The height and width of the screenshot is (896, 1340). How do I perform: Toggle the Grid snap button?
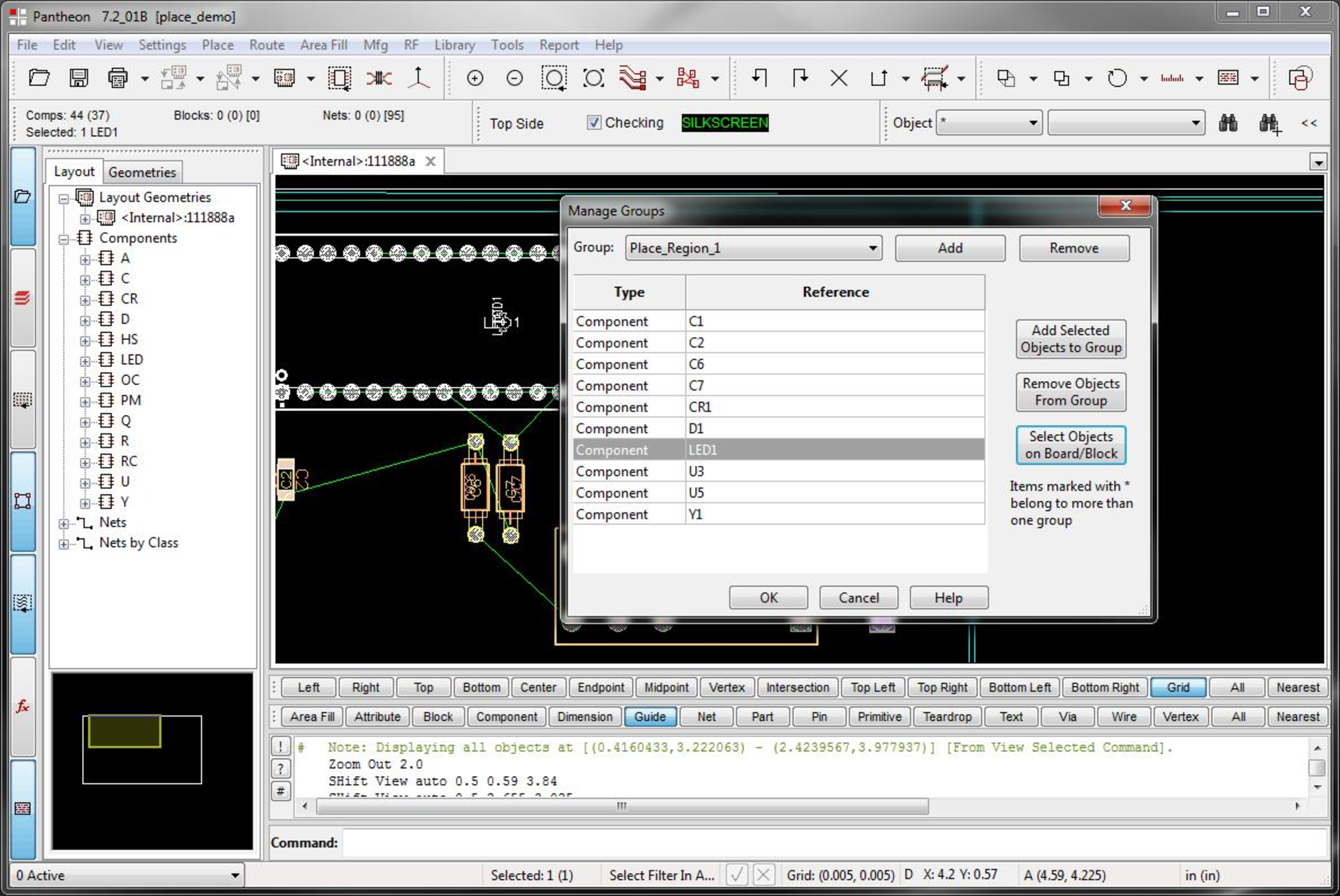pyautogui.click(x=1177, y=687)
